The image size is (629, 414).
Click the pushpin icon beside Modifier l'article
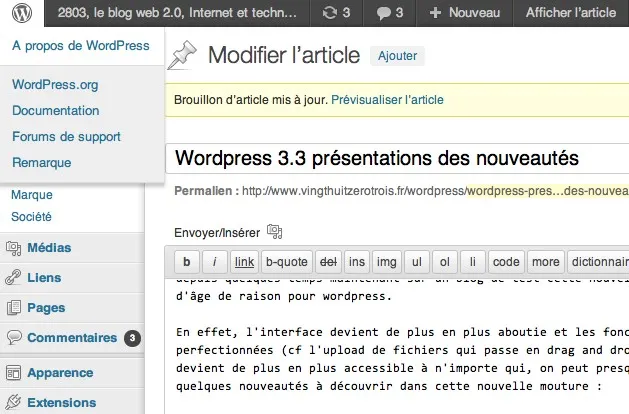pyautogui.click(x=182, y=55)
